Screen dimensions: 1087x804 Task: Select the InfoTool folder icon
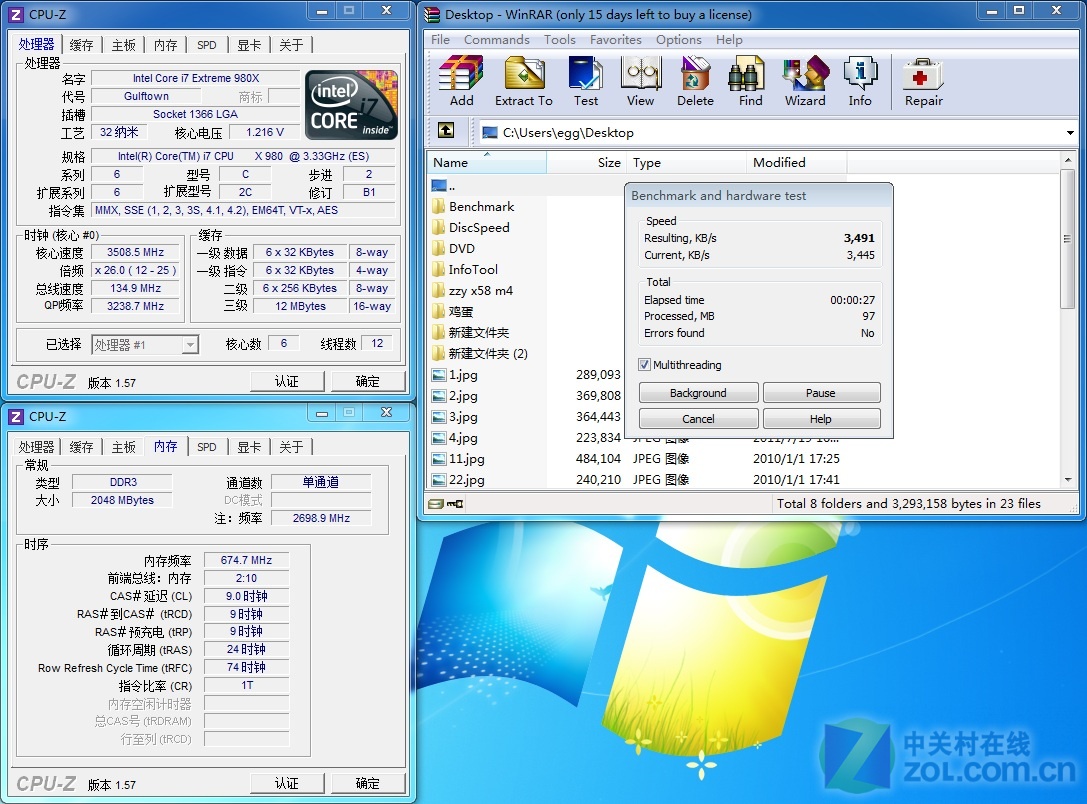tap(438, 270)
